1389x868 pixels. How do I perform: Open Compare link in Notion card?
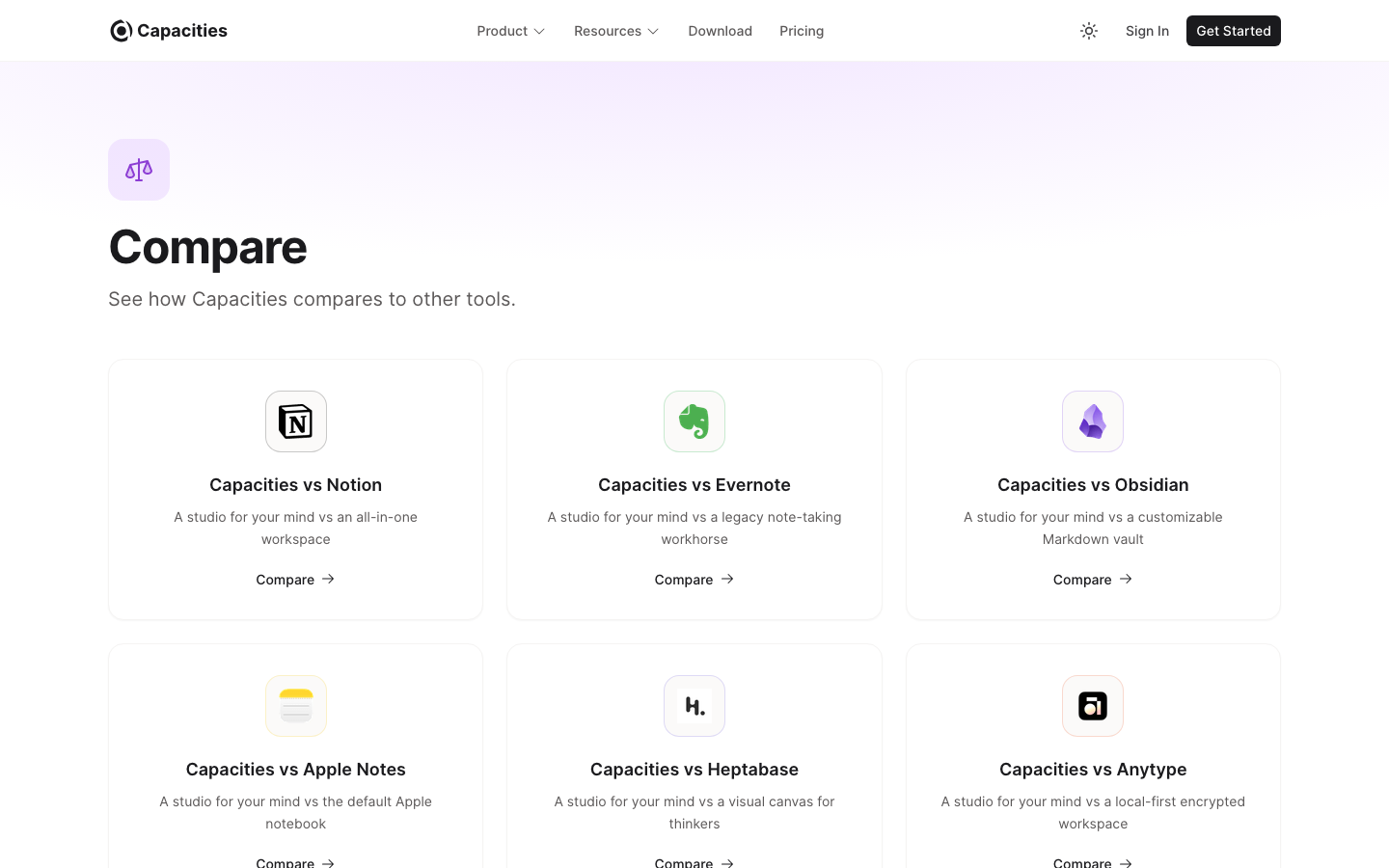point(295,580)
